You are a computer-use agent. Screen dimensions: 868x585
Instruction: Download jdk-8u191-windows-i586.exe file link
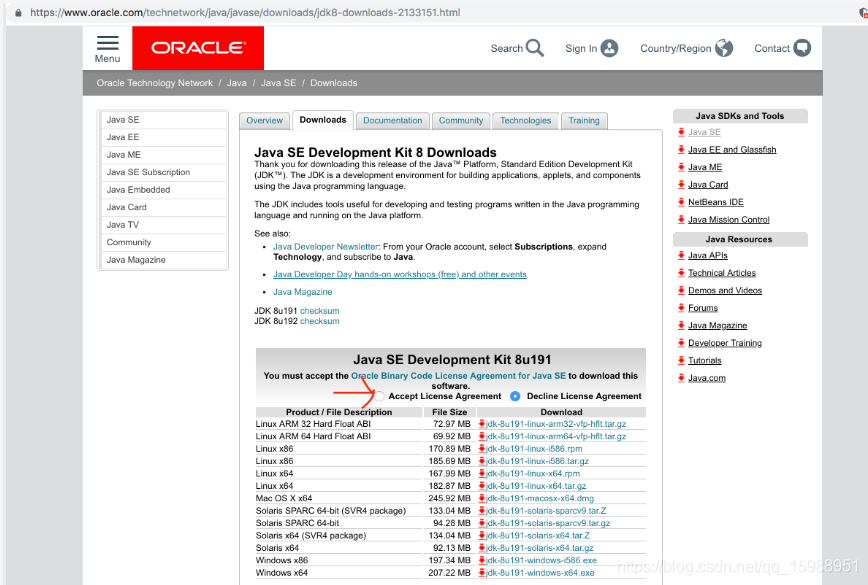(541, 560)
